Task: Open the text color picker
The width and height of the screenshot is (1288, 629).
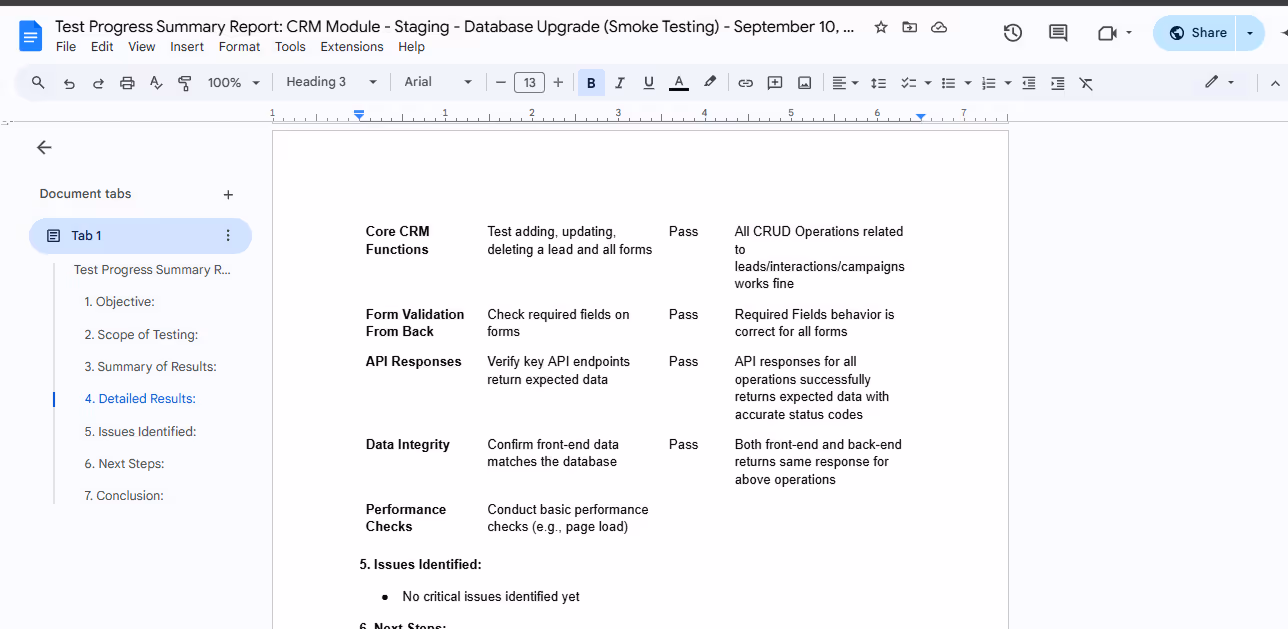Action: pos(679,83)
